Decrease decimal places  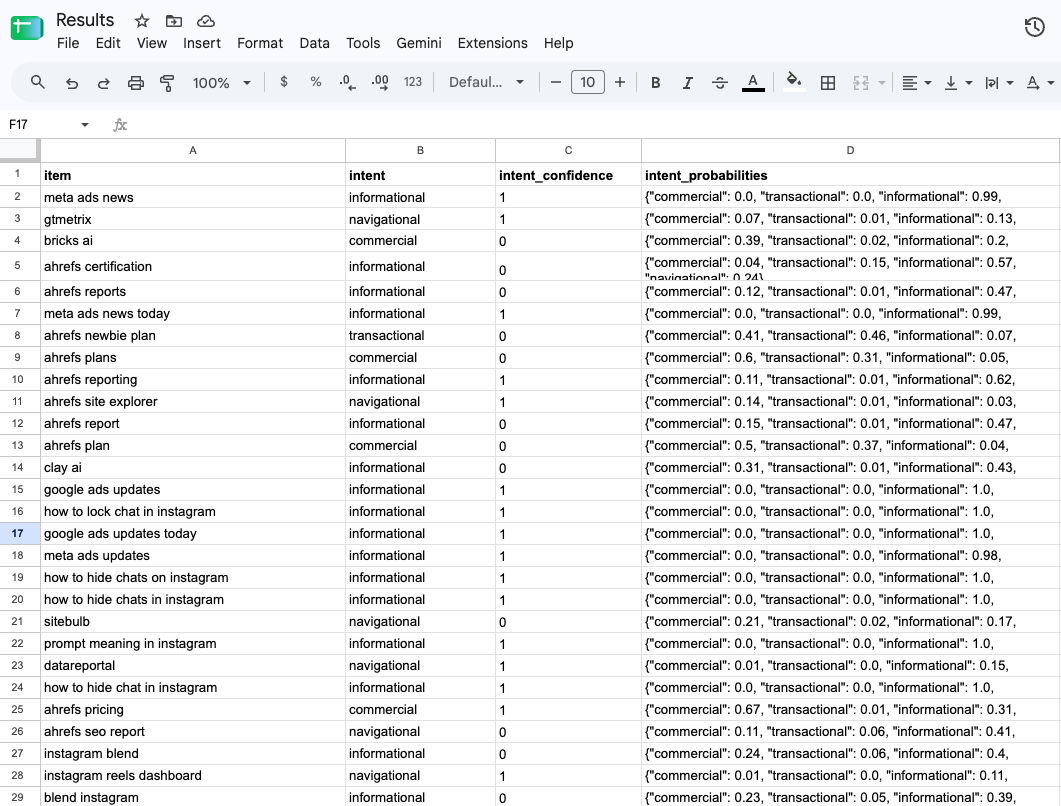pyautogui.click(x=347, y=83)
